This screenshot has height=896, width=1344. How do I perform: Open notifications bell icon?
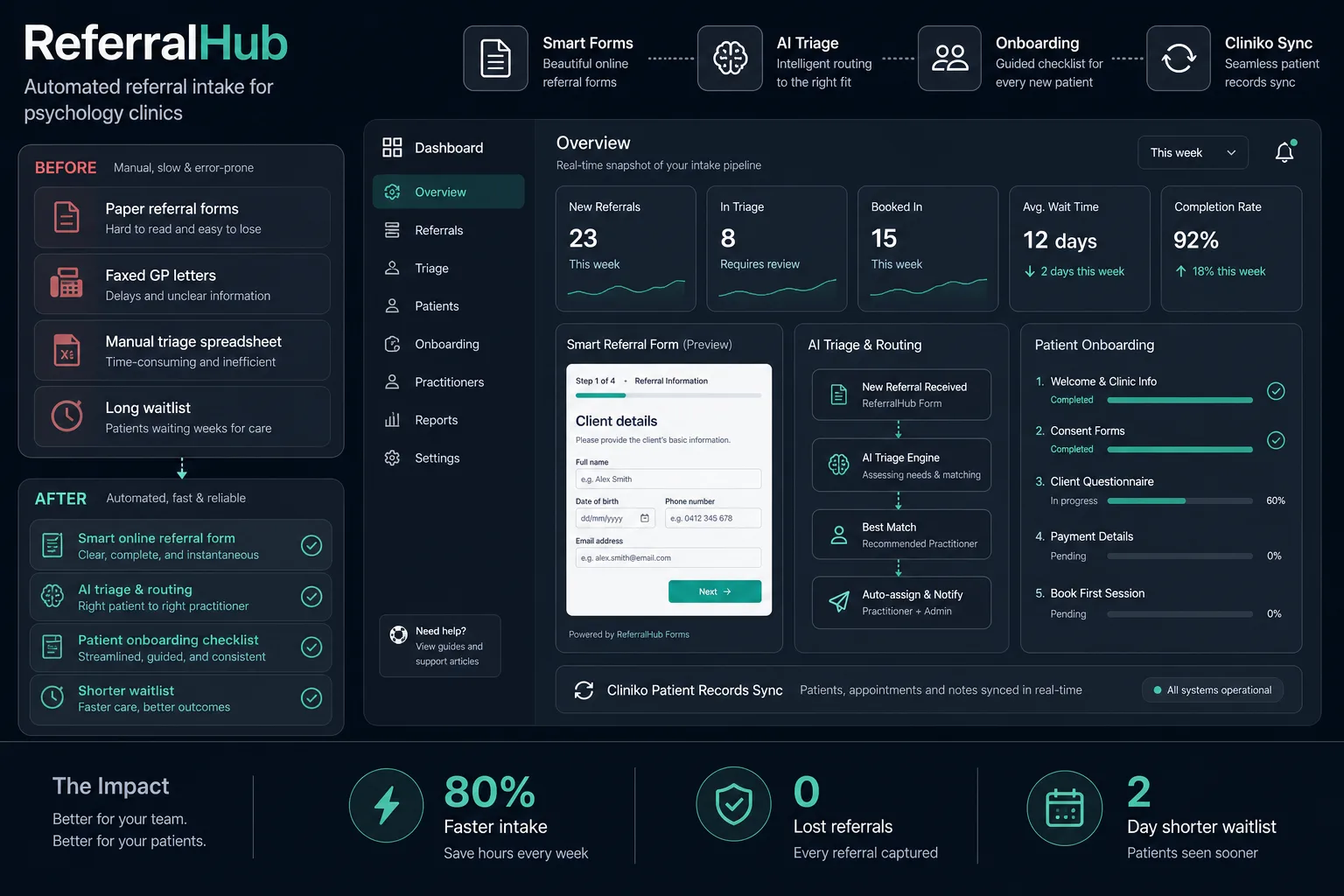point(1284,152)
